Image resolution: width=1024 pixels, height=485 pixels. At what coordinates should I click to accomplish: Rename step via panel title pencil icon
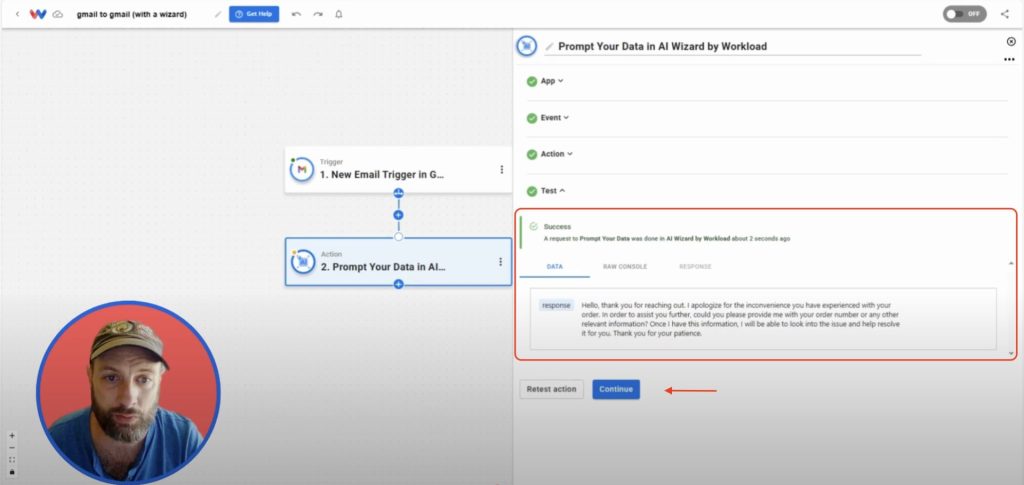point(549,46)
